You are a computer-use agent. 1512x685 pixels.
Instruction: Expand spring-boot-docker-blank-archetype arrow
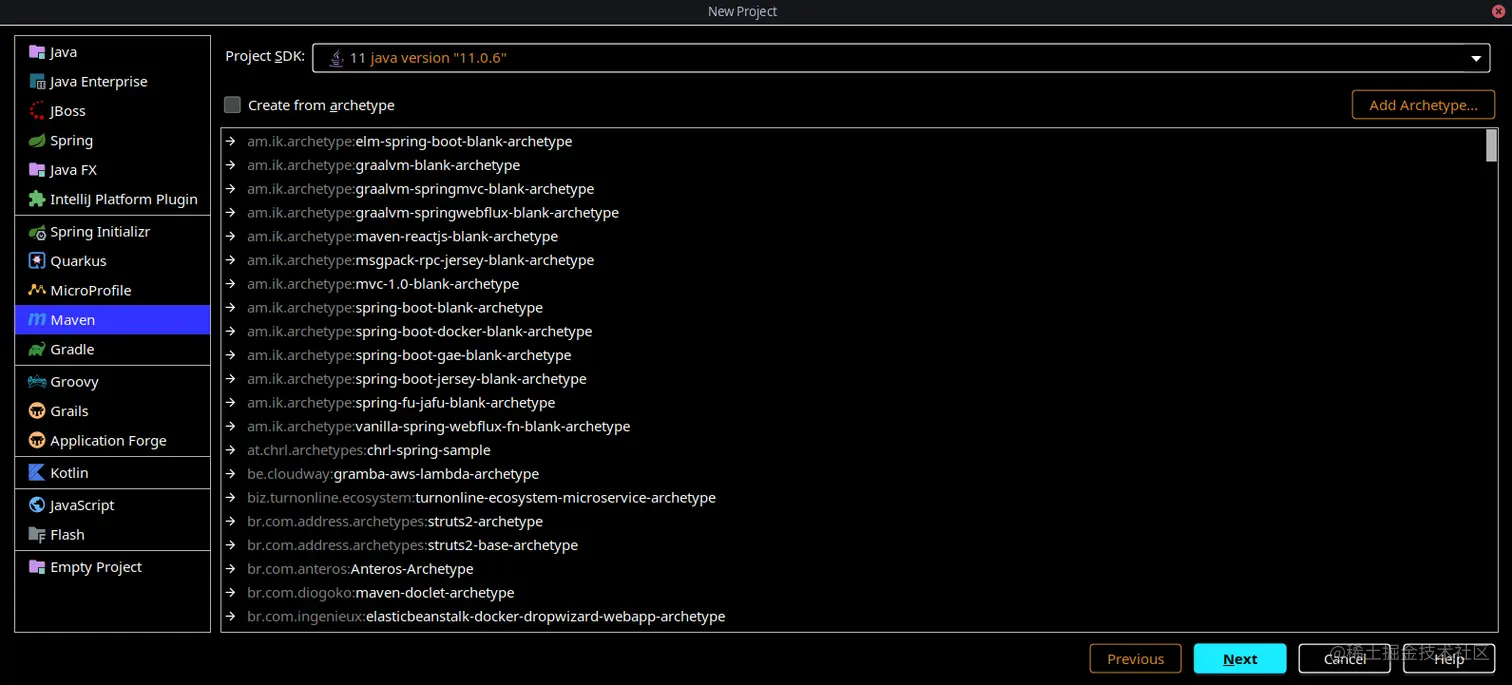[x=231, y=332]
